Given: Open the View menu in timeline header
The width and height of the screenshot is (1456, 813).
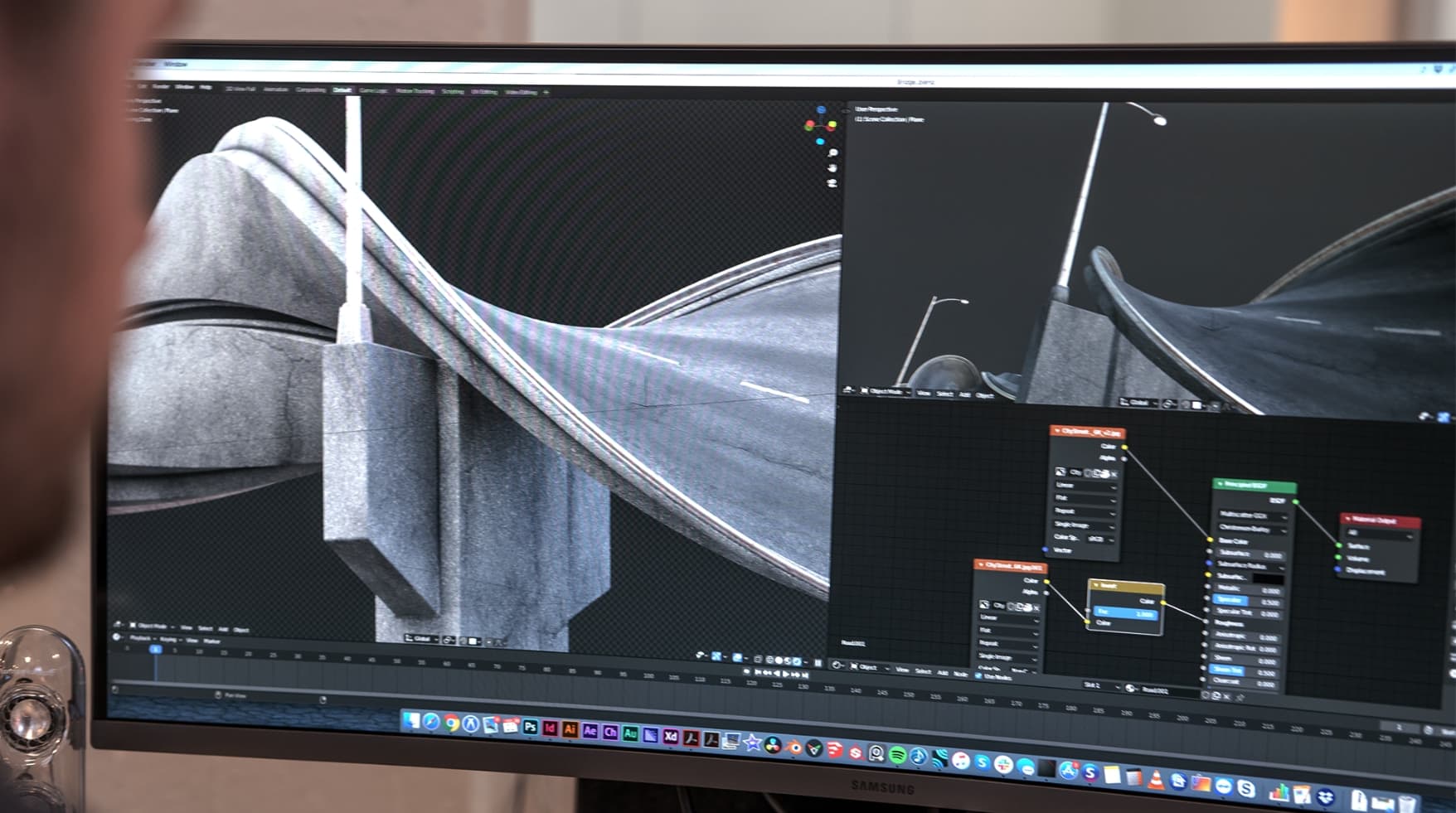Looking at the screenshot, I should pos(192,640).
